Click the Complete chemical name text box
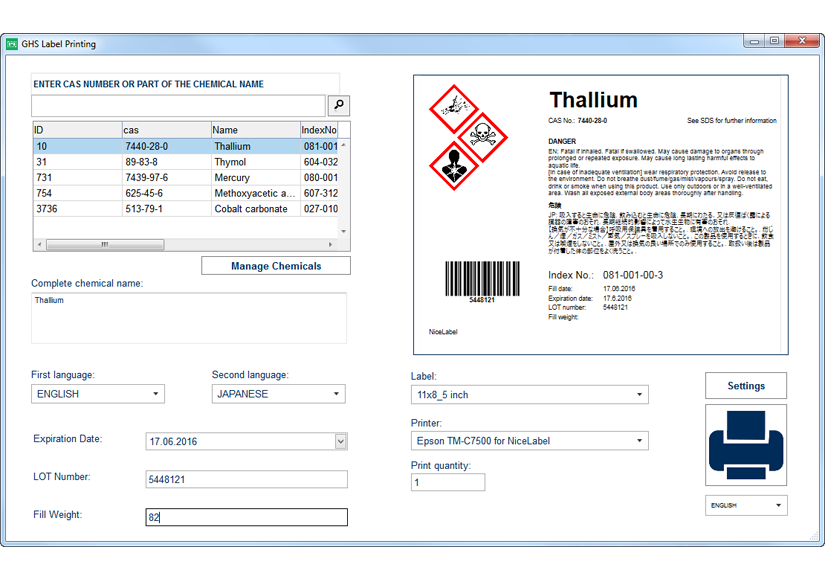The height and width of the screenshot is (568, 825). click(x=189, y=318)
